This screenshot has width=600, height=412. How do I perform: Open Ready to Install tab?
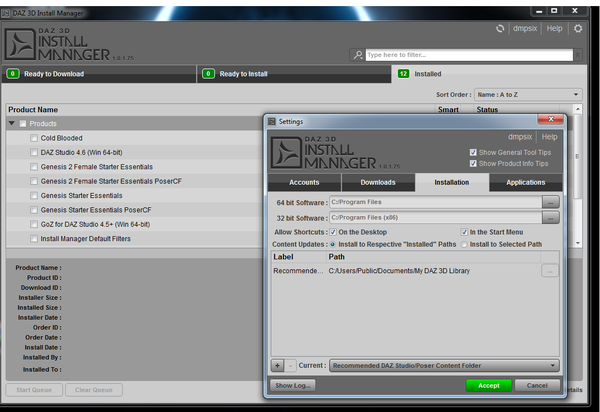pos(294,74)
